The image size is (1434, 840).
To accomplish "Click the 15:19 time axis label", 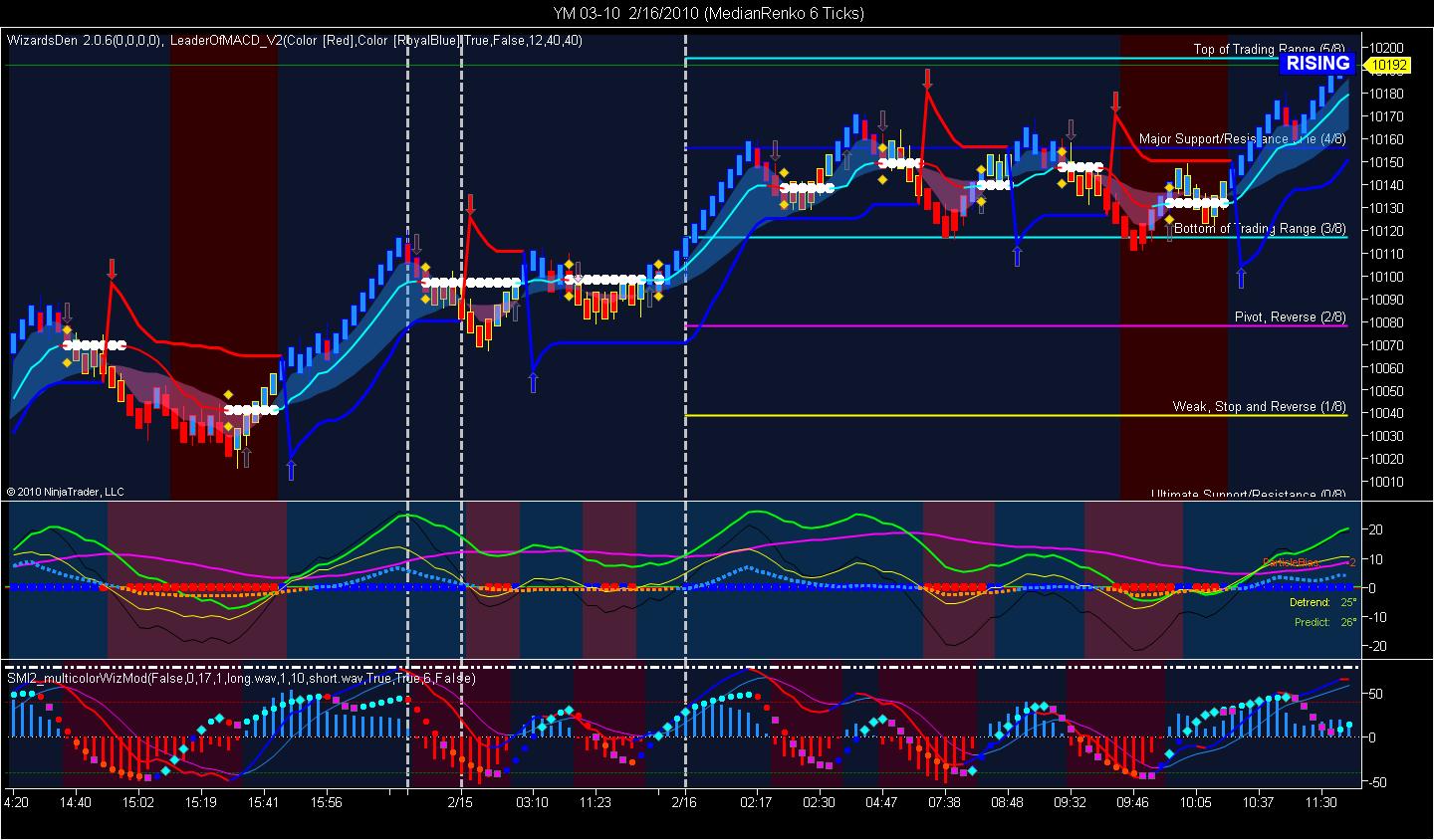I will pyautogui.click(x=200, y=802).
